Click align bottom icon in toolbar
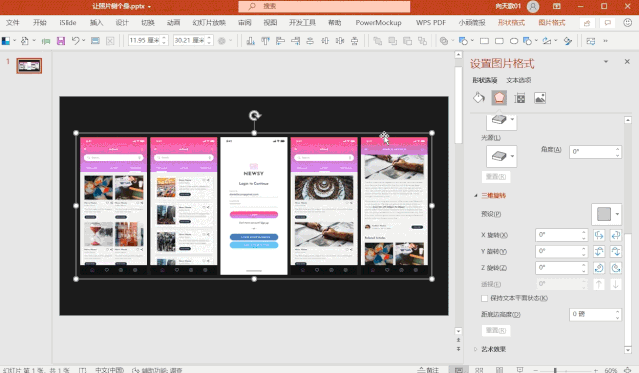 coord(251,41)
